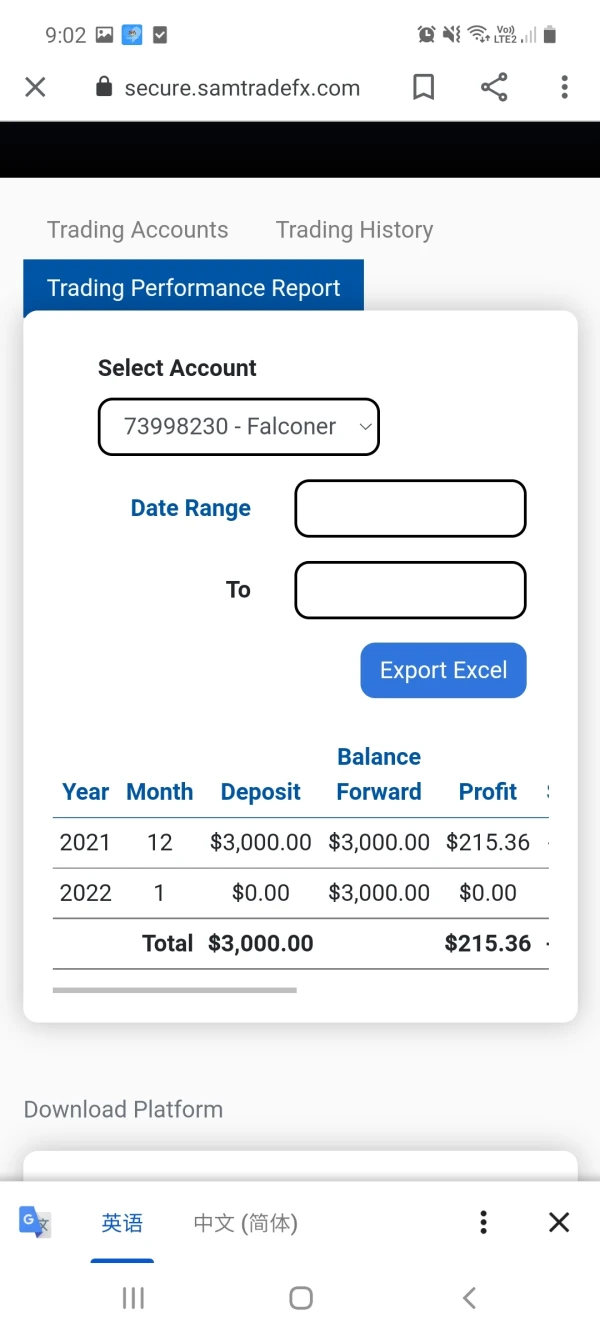This screenshot has height=1333, width=600.
Task: Focus the To date input field
Action: tap(410, 590)
